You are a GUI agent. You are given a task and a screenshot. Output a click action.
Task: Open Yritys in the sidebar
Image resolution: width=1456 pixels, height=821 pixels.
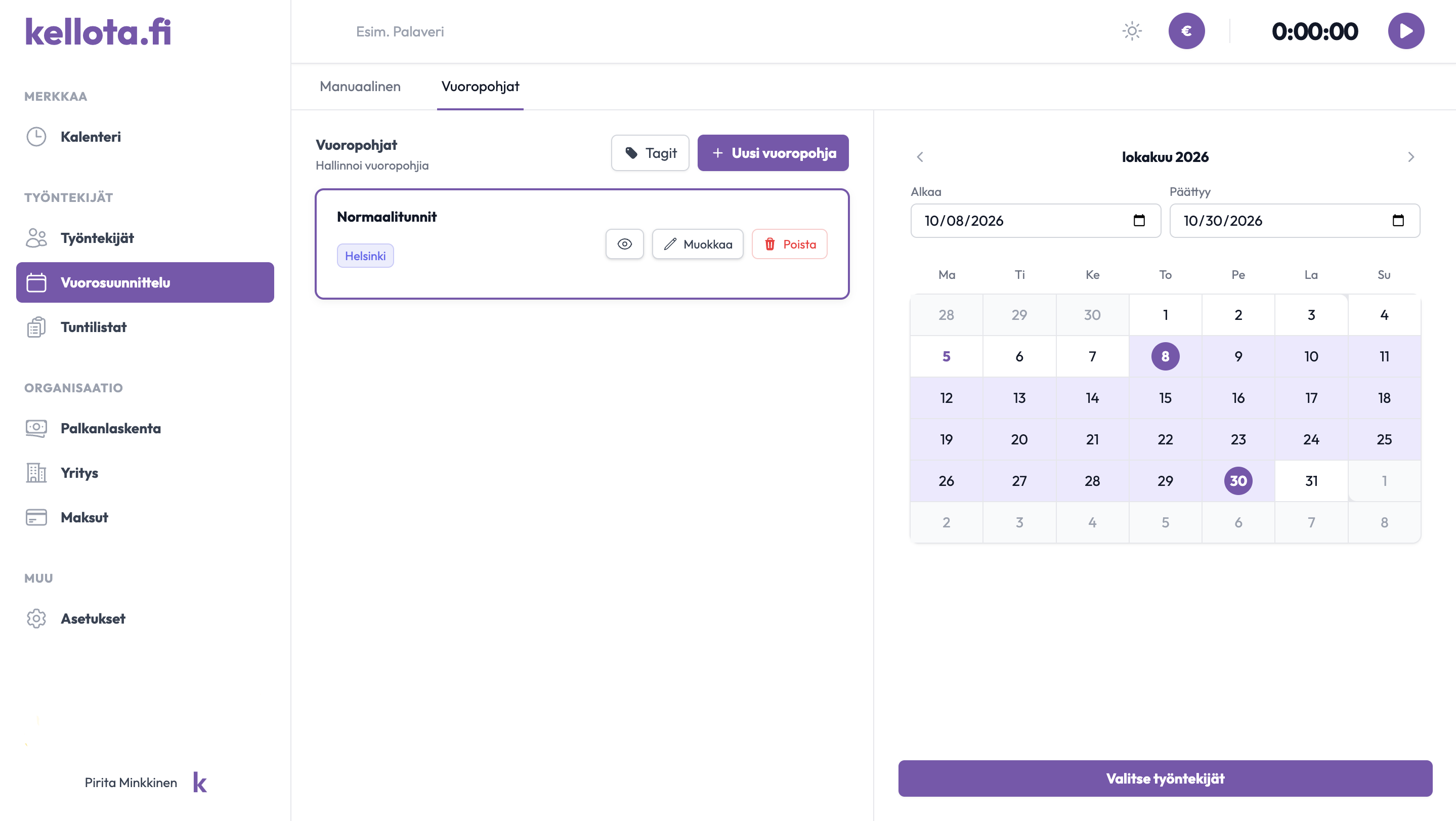tap(145, 473)
